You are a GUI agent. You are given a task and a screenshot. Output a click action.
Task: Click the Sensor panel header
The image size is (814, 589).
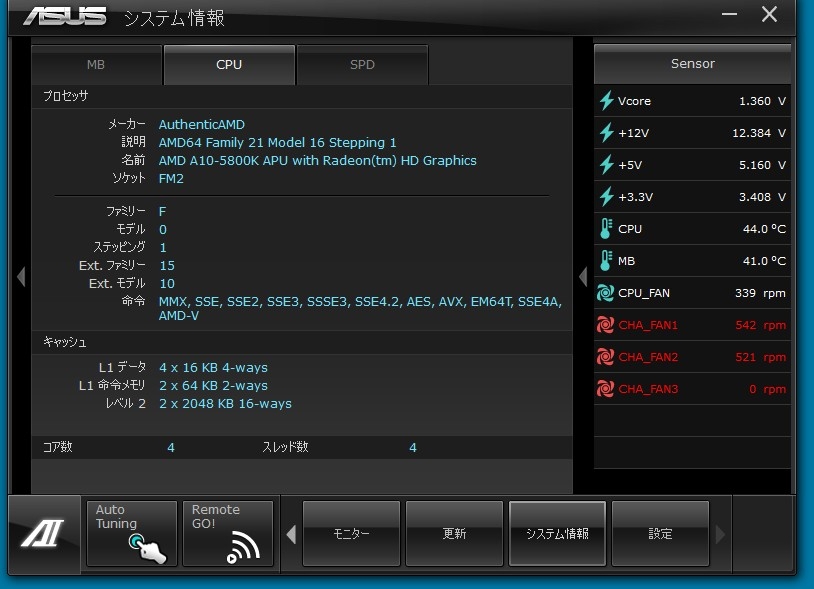693,64
